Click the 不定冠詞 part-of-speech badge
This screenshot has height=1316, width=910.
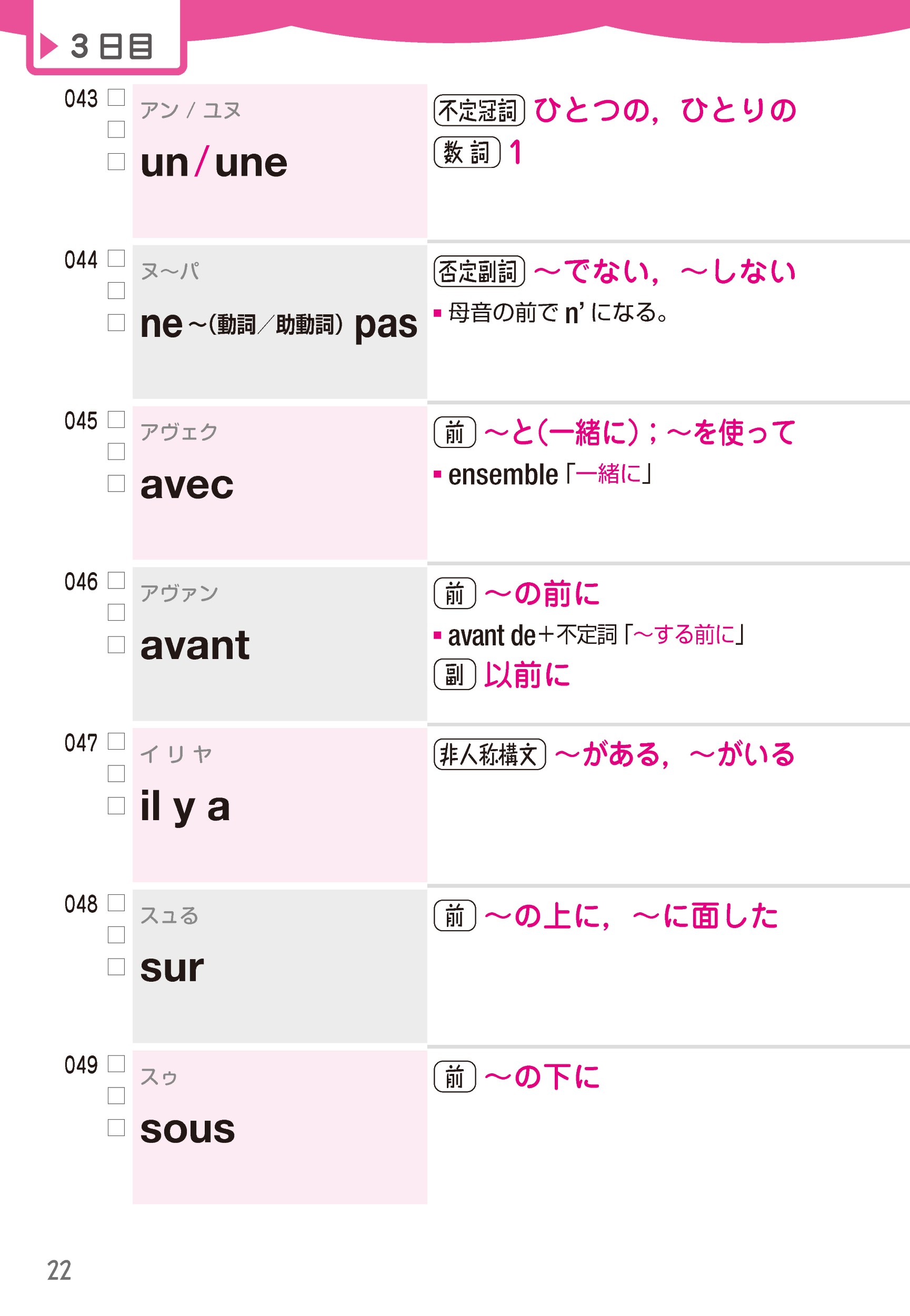[x=479, y=110]
